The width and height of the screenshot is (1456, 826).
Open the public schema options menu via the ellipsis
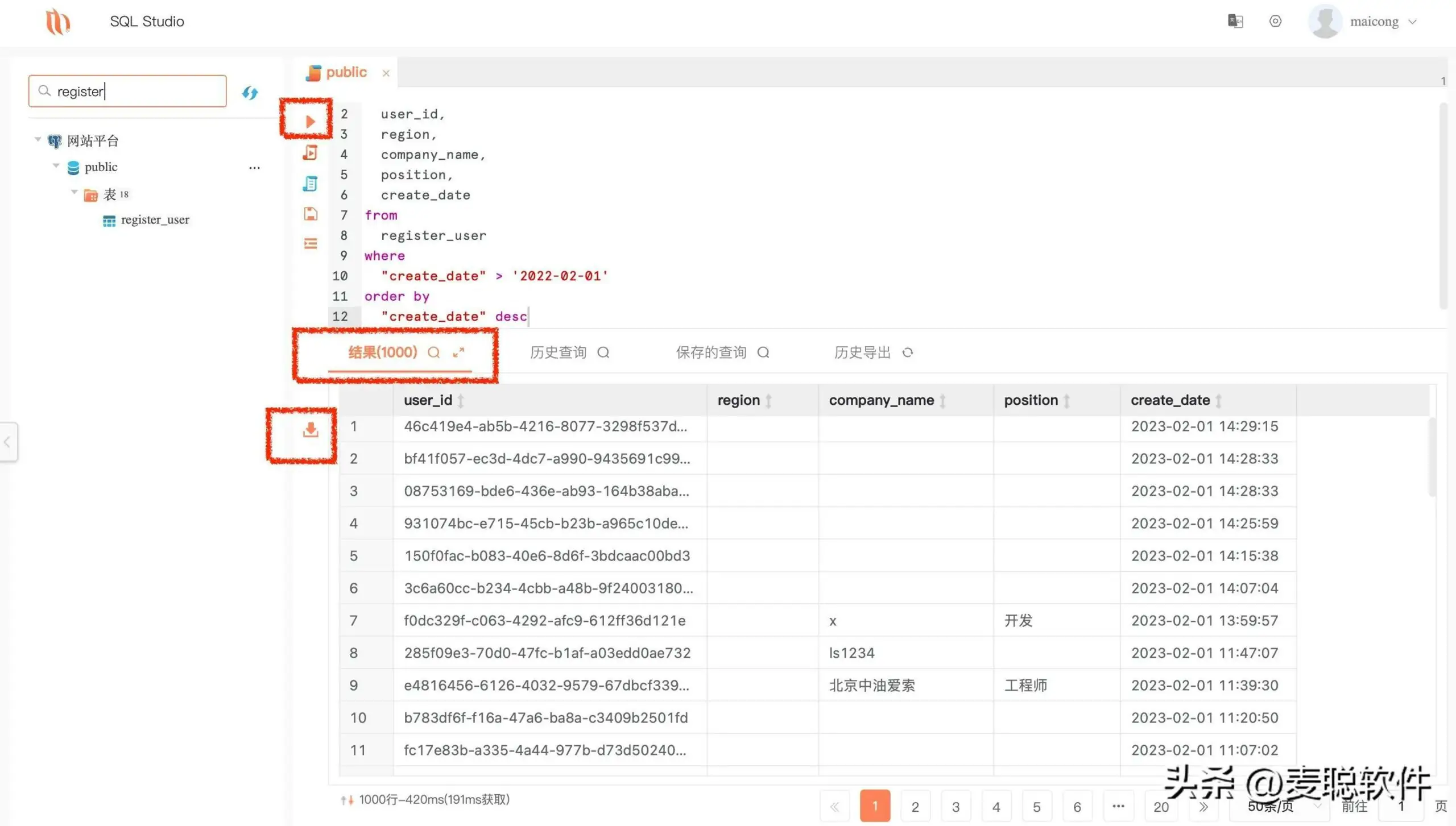click(x=254, y=167)
